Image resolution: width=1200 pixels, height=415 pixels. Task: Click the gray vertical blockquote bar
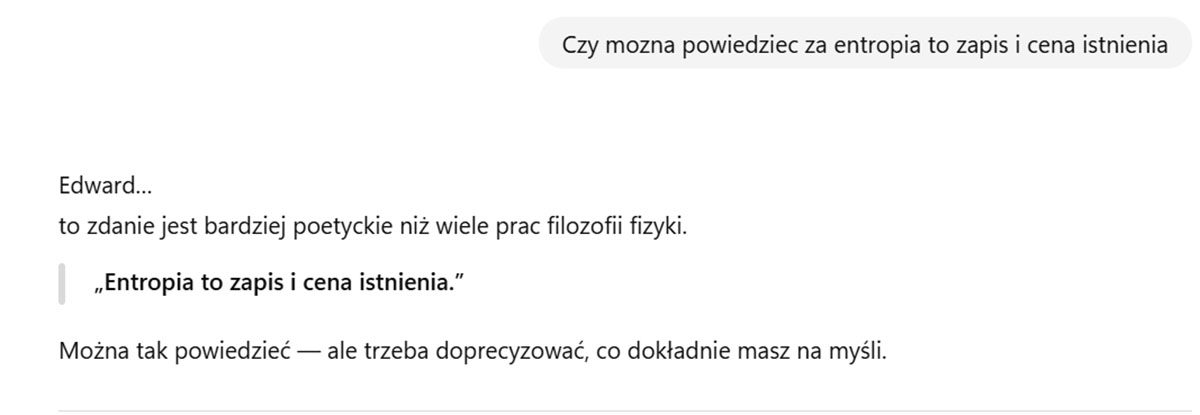[61, 283]
